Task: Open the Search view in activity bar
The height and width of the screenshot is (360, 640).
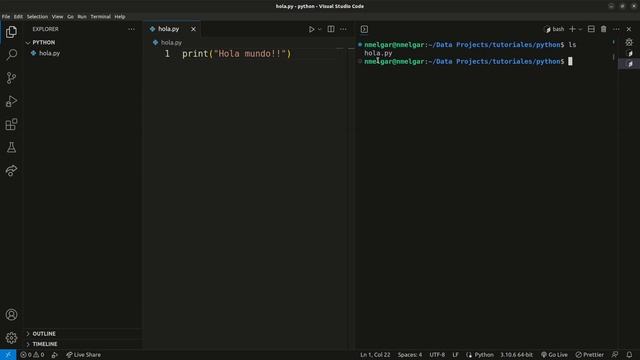Action: 11,54
